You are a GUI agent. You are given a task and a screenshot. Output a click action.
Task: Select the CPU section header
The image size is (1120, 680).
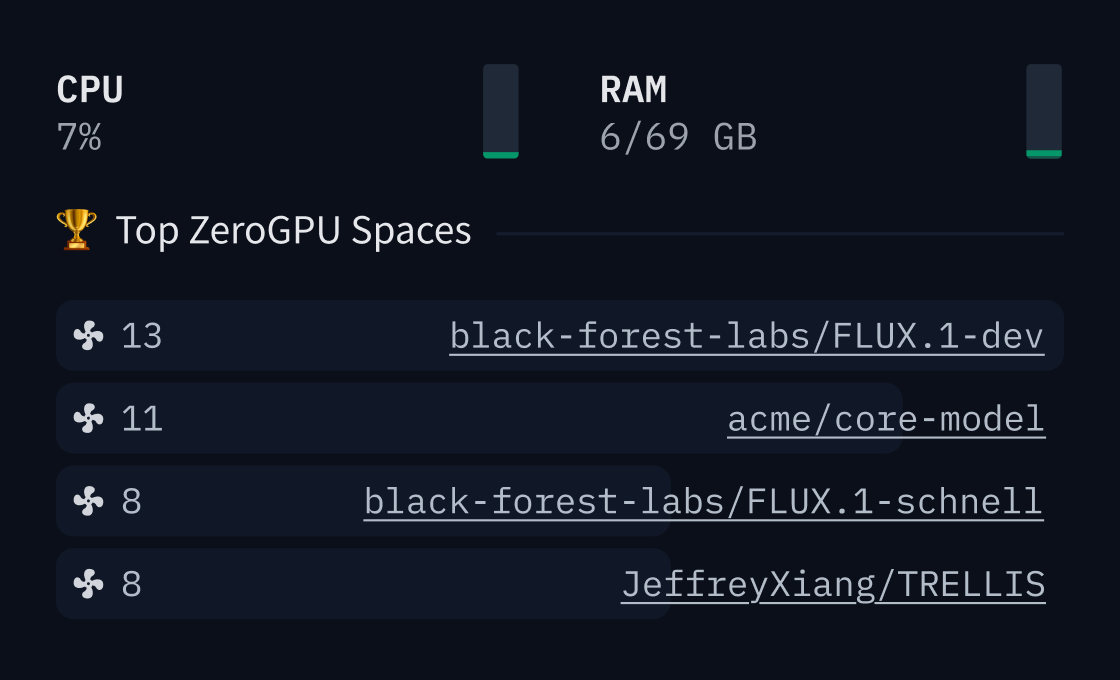point(89,89)
